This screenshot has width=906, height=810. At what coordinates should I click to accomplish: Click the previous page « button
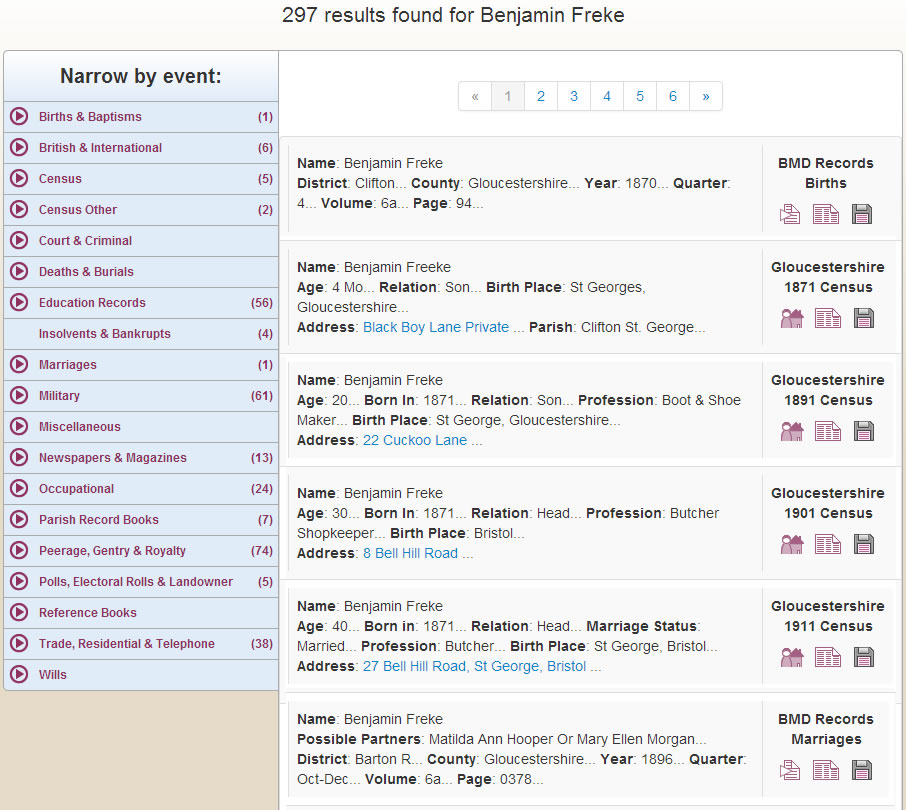[x=475, y=96]
